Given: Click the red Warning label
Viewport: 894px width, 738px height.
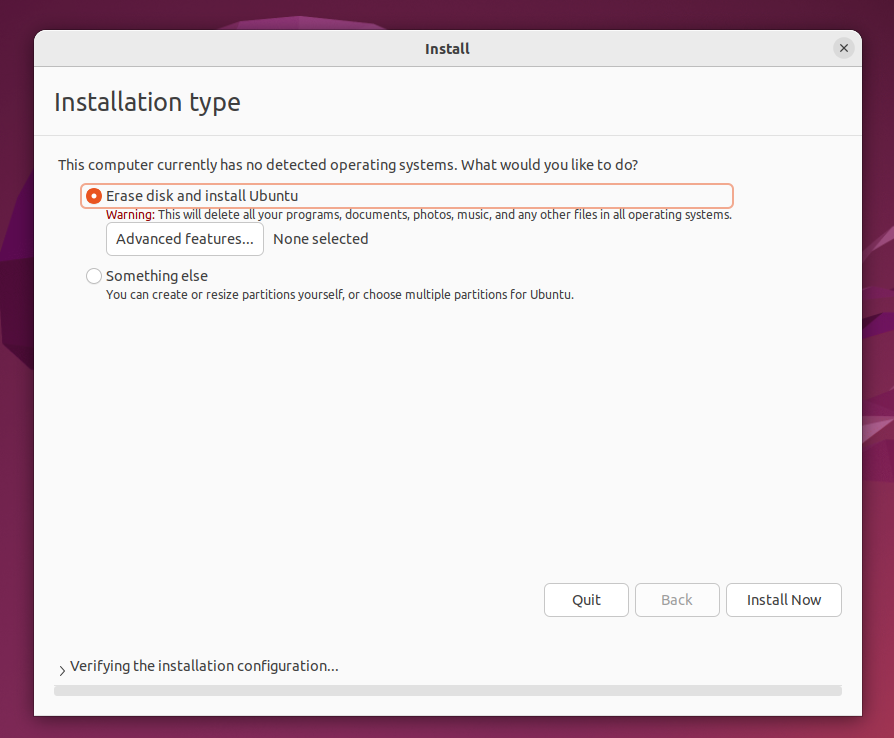Looking at the screenshot, I should click(x=130, y=215).
